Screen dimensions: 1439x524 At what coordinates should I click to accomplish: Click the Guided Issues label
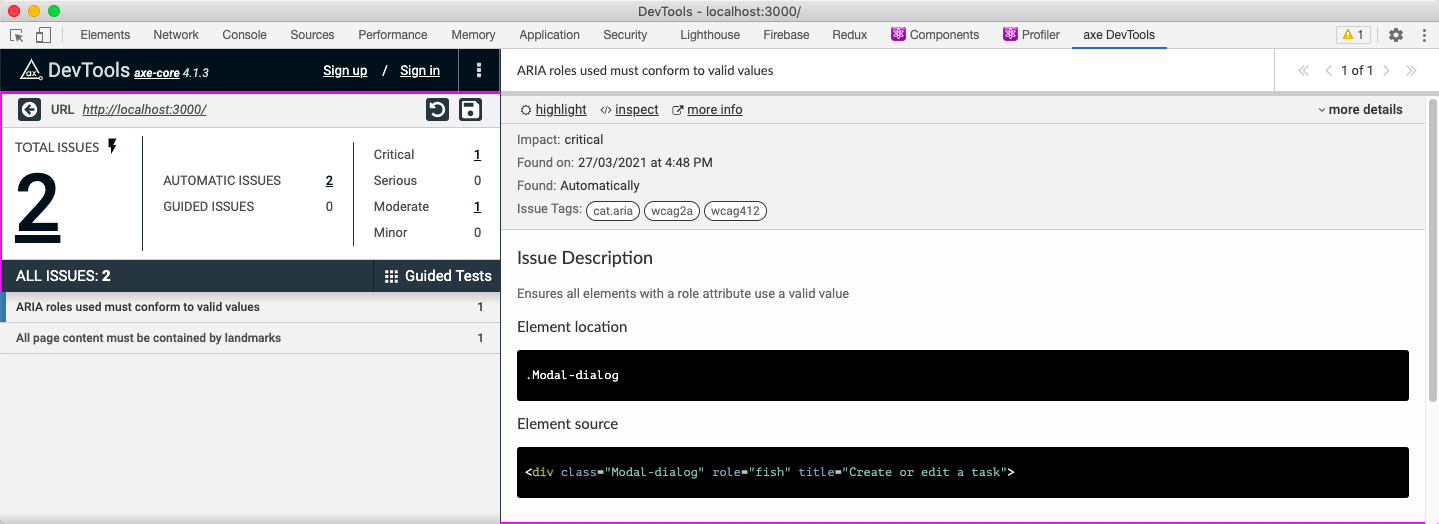pos(208,207)
